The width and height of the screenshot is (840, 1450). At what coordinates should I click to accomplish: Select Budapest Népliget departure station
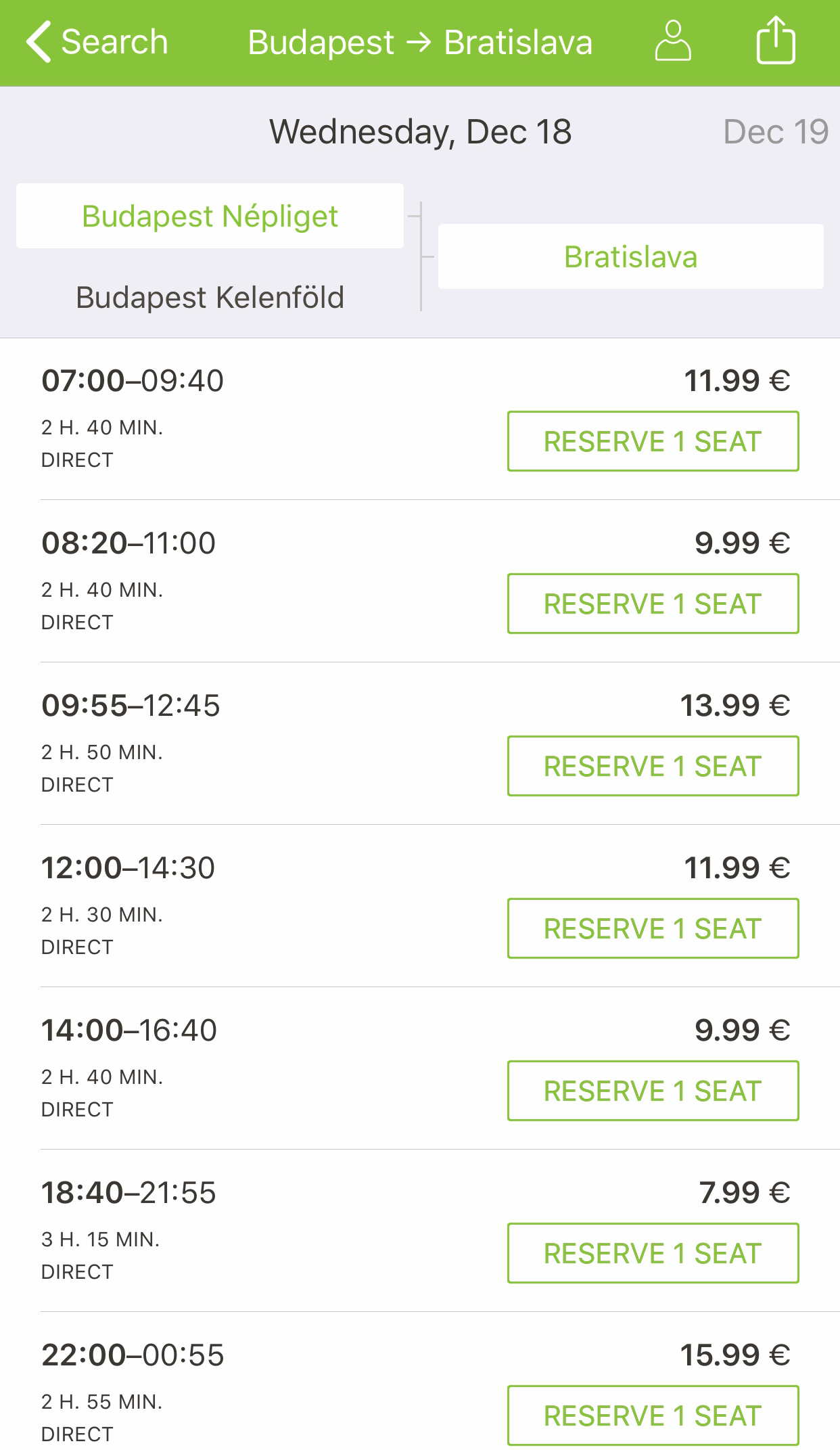coord(210,217)
